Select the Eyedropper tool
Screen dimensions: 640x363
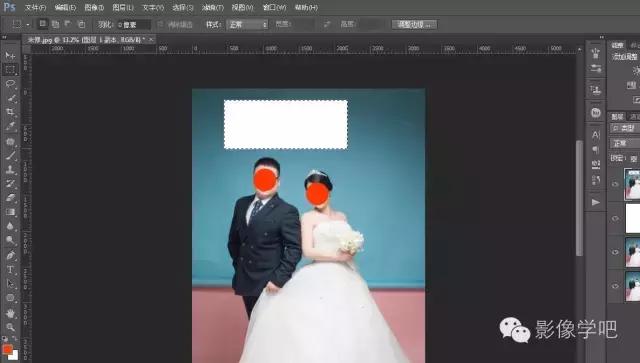tap(10, 126)
